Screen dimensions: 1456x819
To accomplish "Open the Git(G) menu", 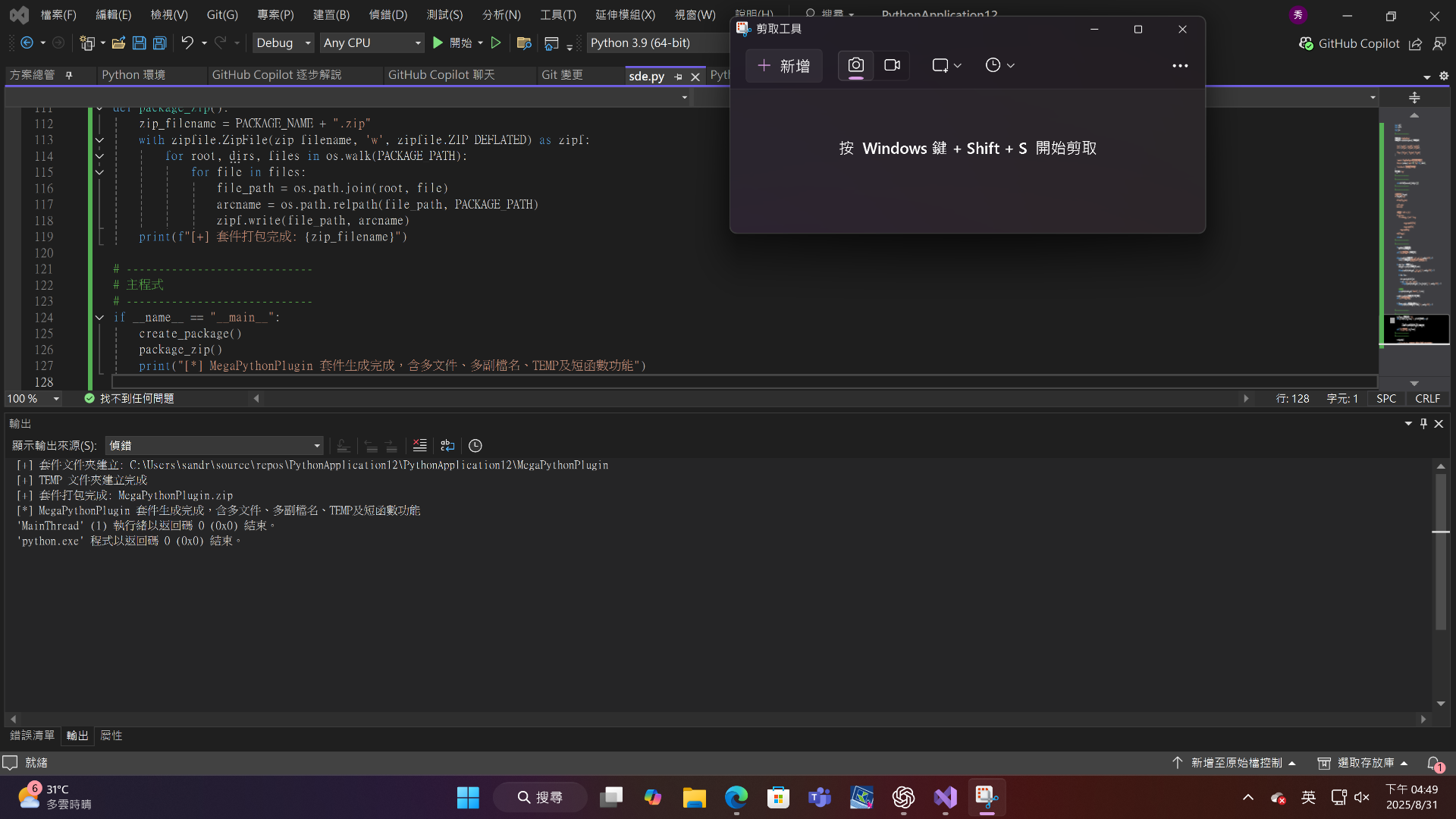I will [x=221, y=14].
